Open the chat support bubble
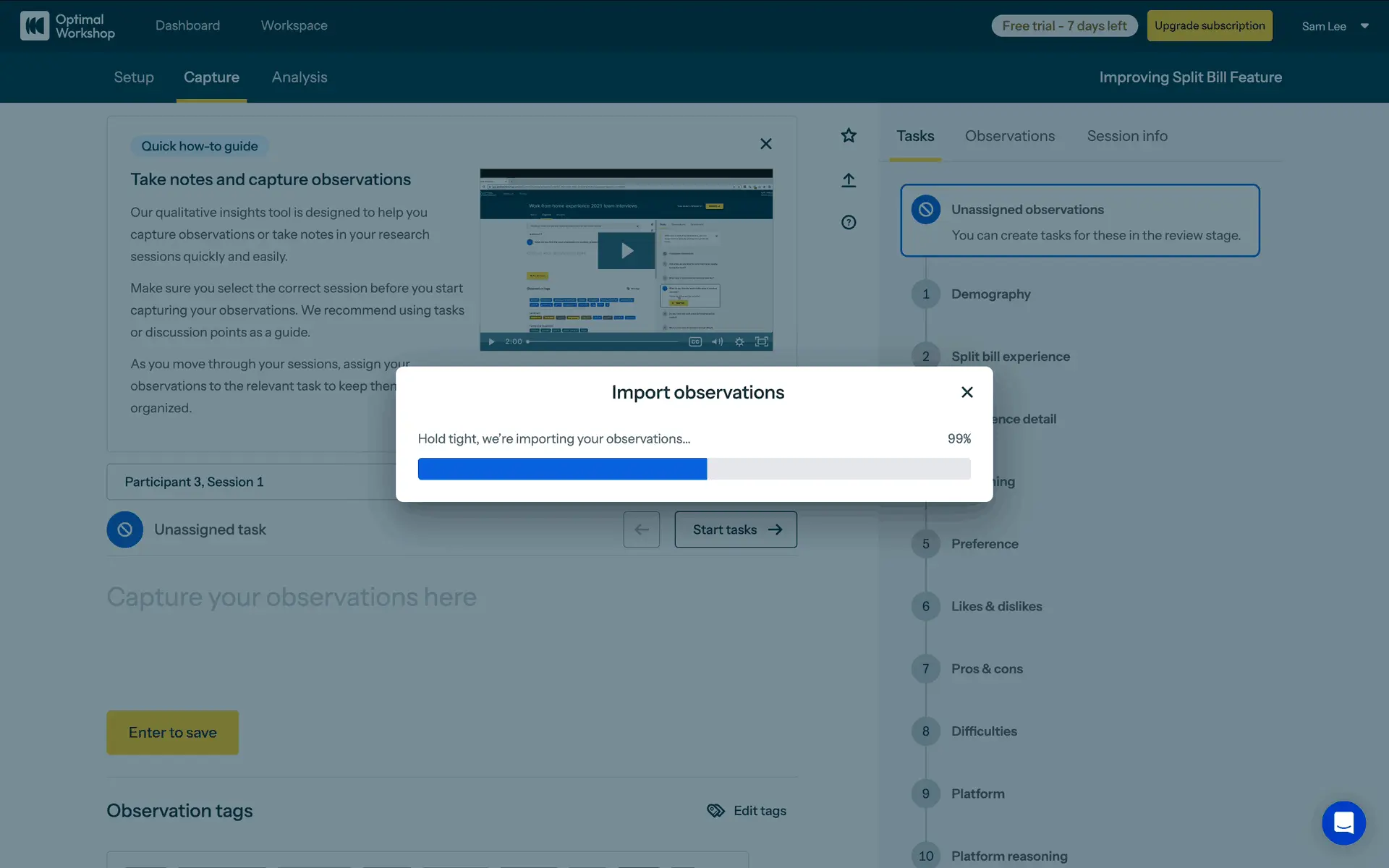This screenshot has width=1389, height=868. click(1343, 822)
